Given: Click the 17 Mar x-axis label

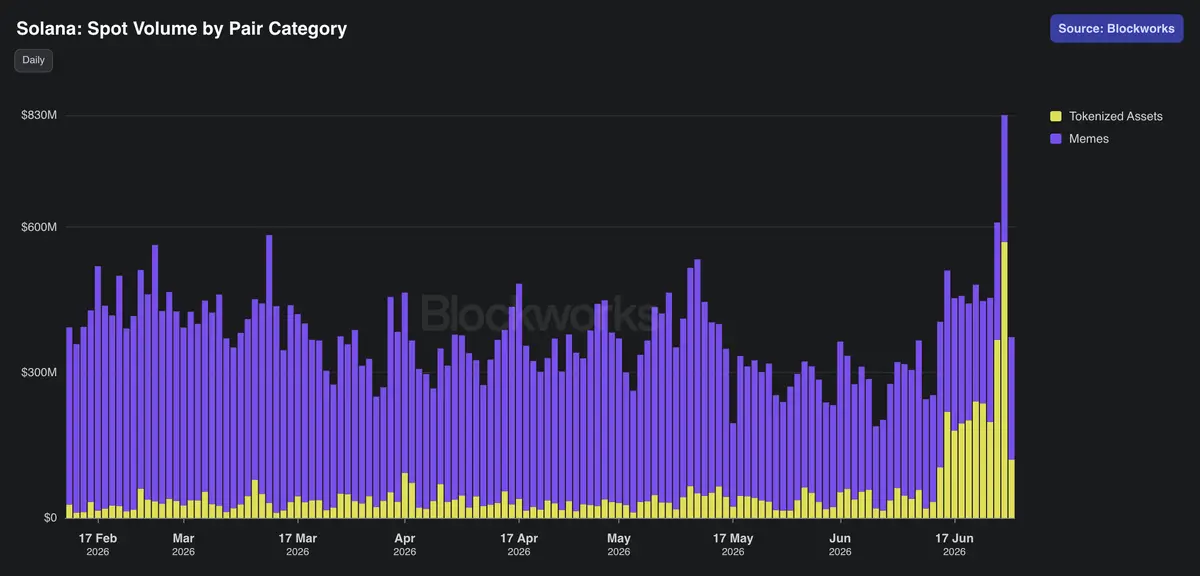Looking at the screenshot, I should (x=298, y=544).
